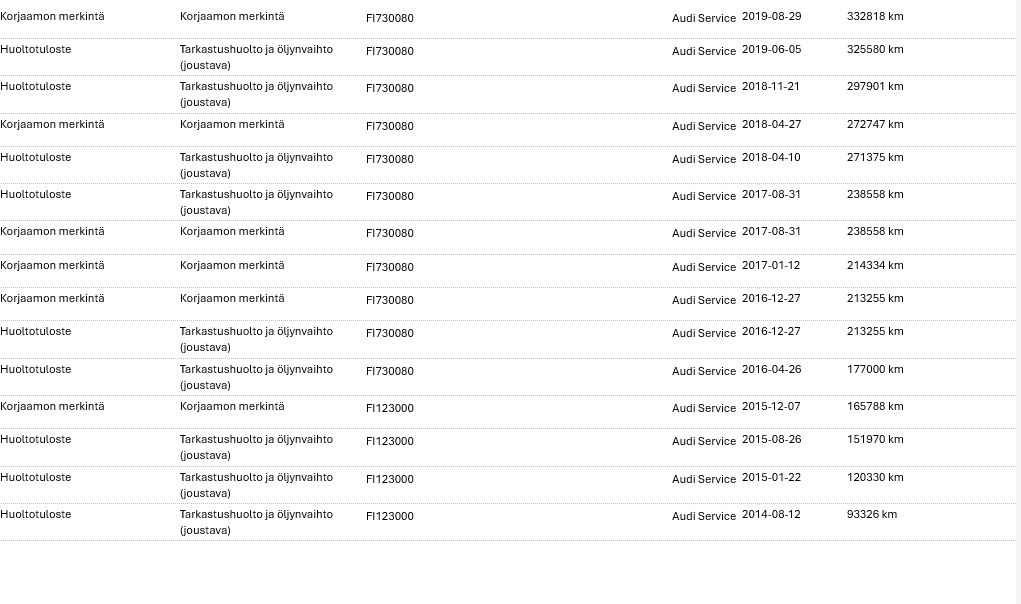
Task: Select the 93326 km mileage entry
Action: coord(871,514)
